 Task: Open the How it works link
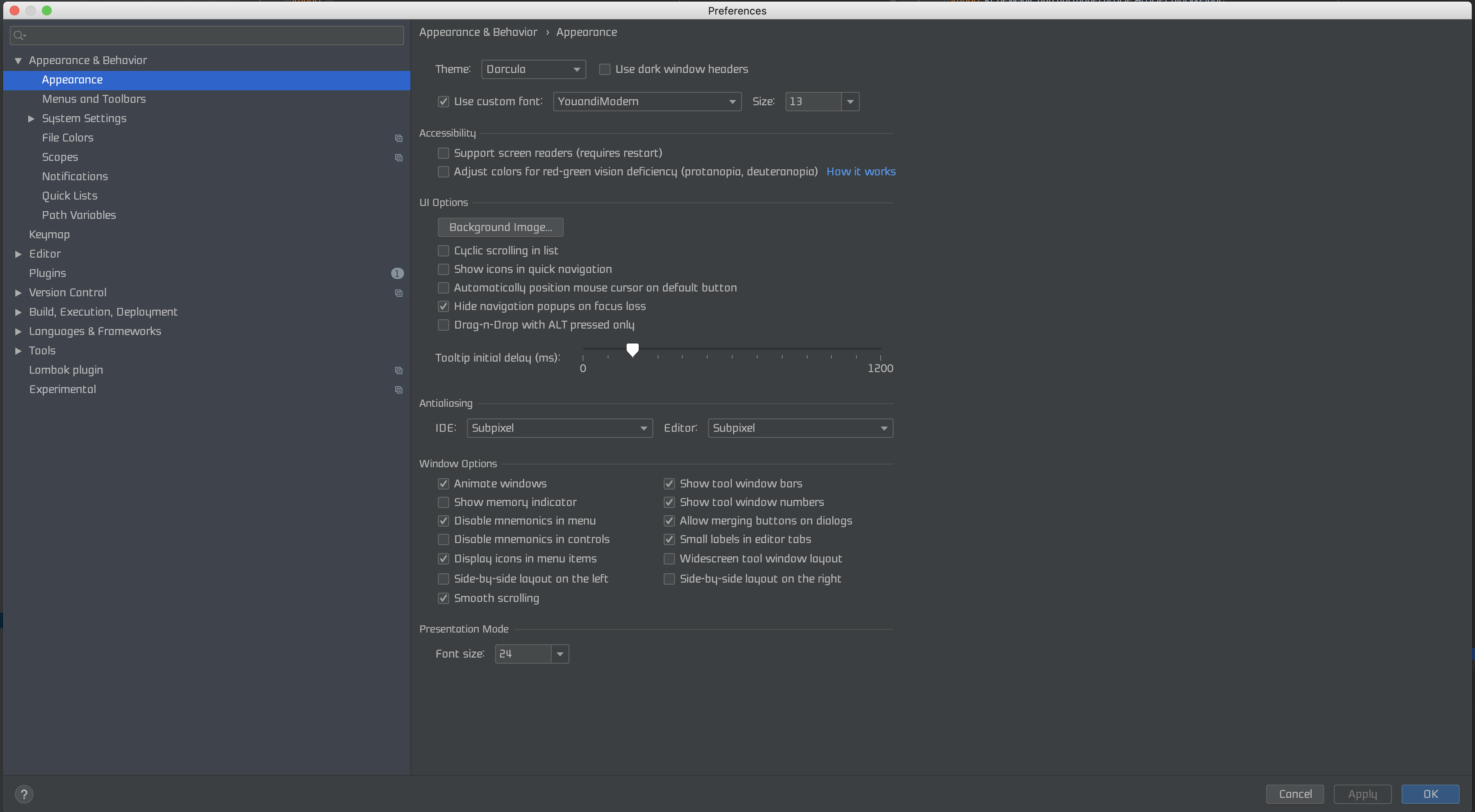(860, 172)
